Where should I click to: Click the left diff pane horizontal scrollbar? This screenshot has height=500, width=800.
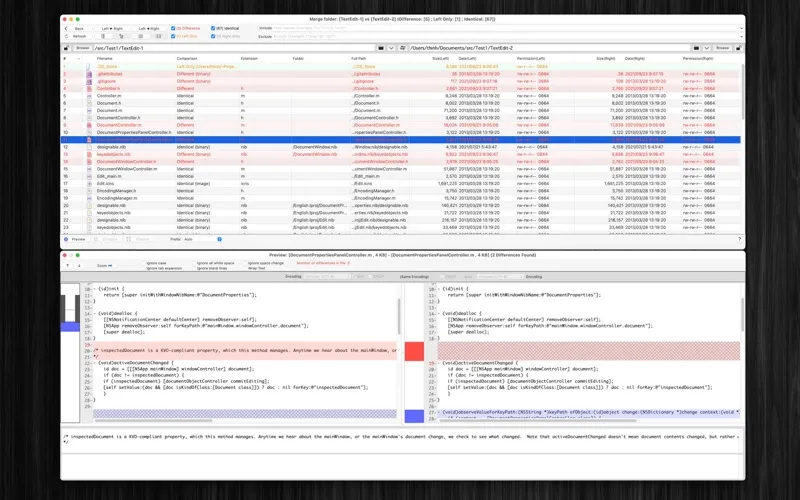pyautogui.click(x=152, y=420)
